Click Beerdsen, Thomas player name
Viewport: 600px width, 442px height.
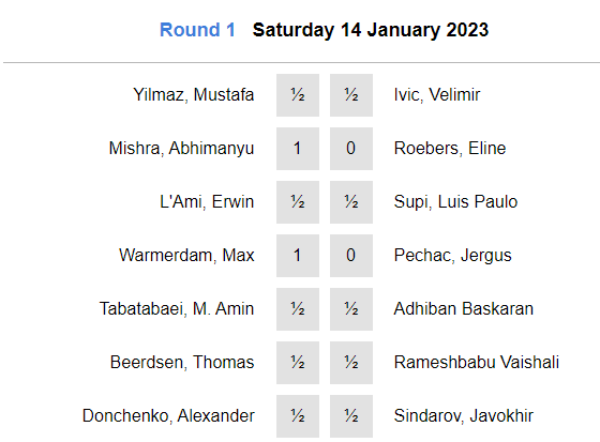pos(182,362)
